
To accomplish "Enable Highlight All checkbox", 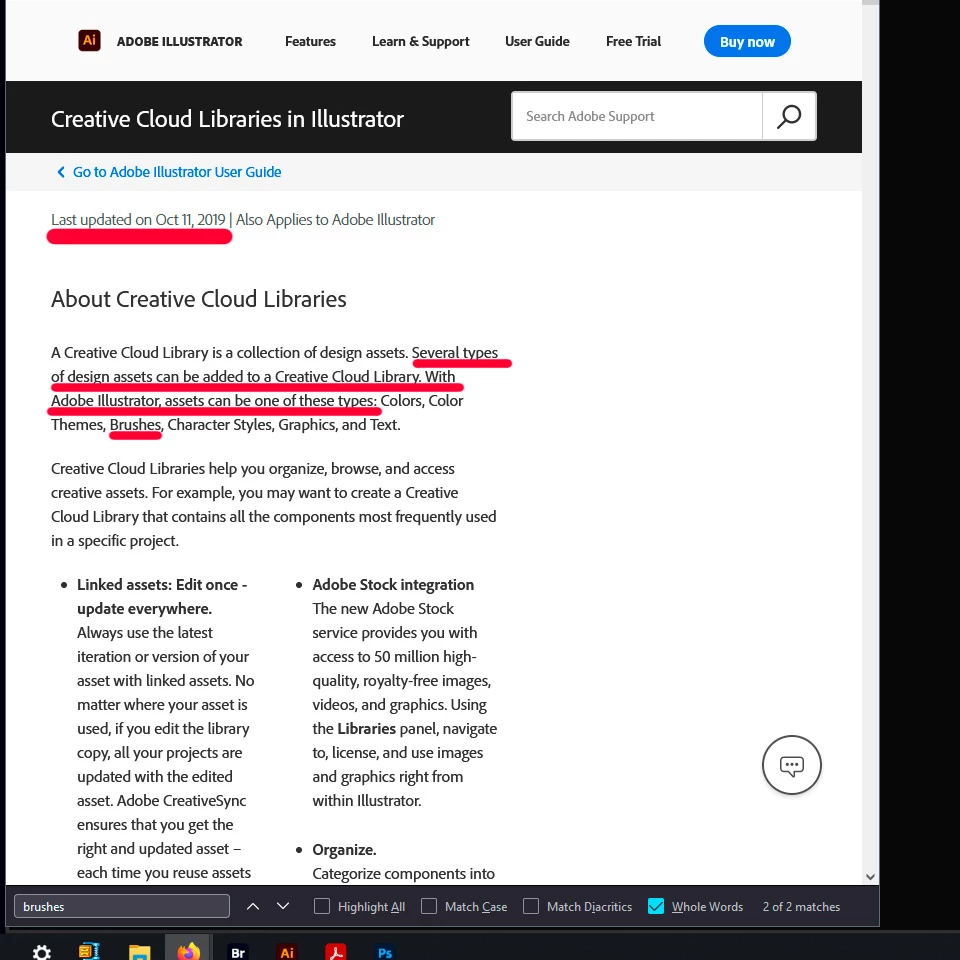I will (x=321, y=906).
